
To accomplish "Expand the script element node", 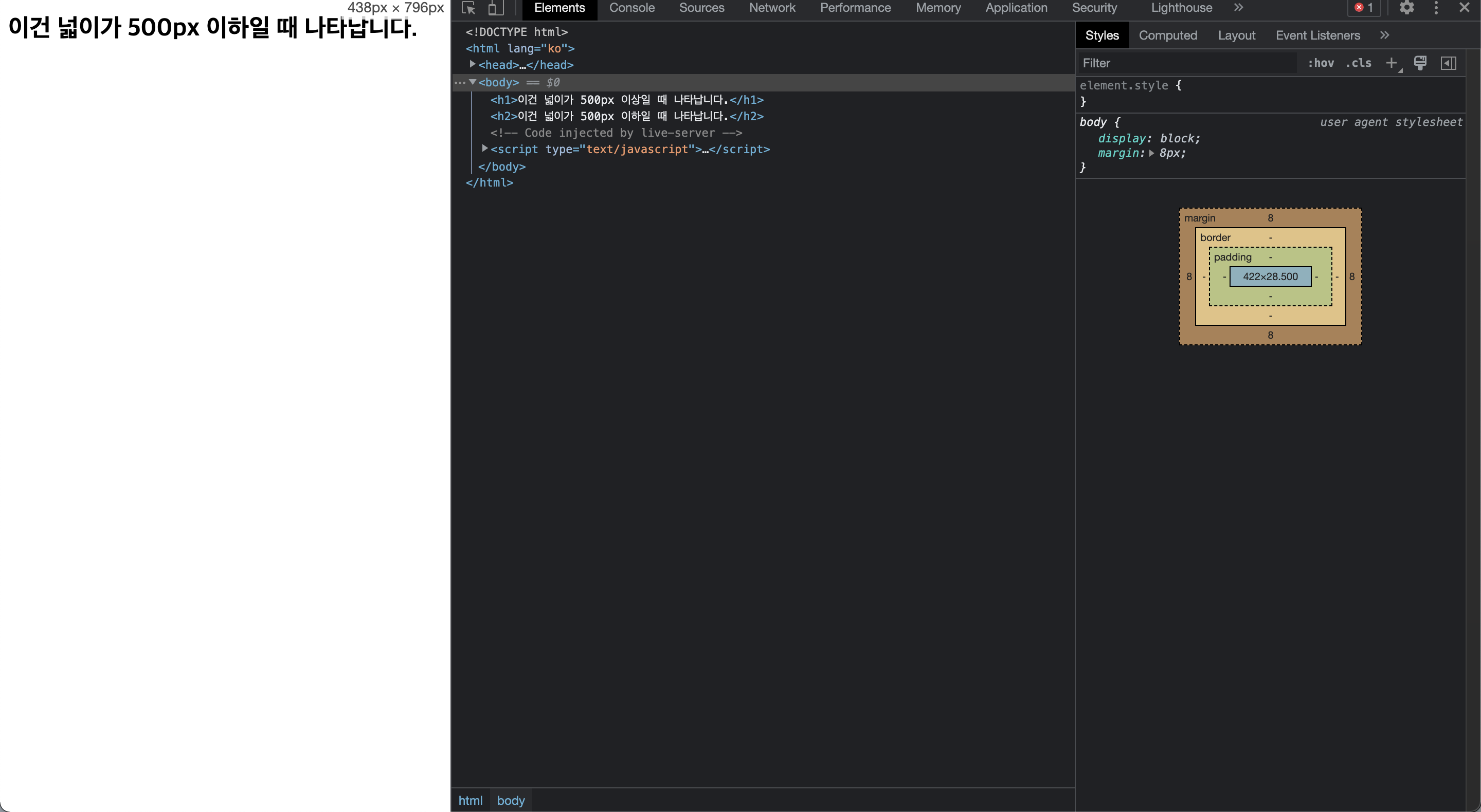I will (x=484, y=149).
